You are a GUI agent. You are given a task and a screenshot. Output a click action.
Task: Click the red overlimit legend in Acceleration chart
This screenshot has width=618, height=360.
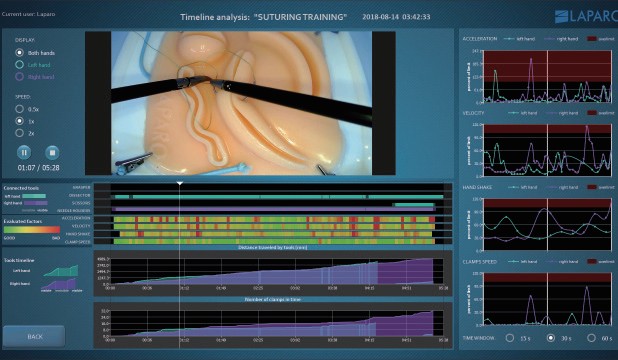coord(592,39)
